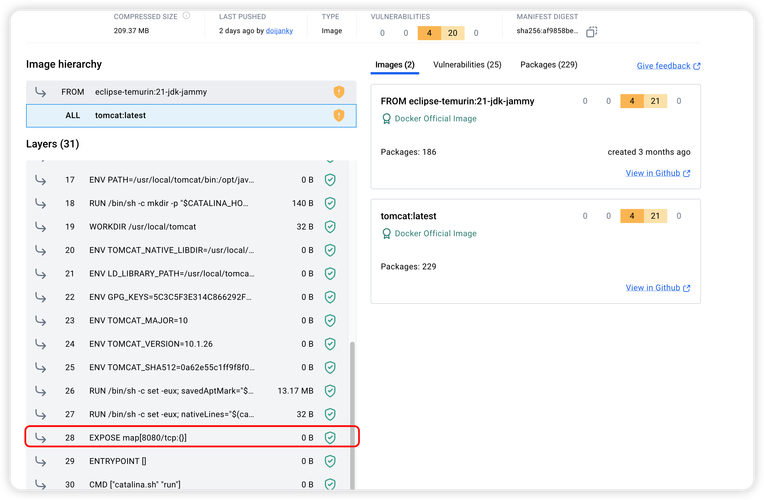Click the layers list vertical scrollbar

352,415
